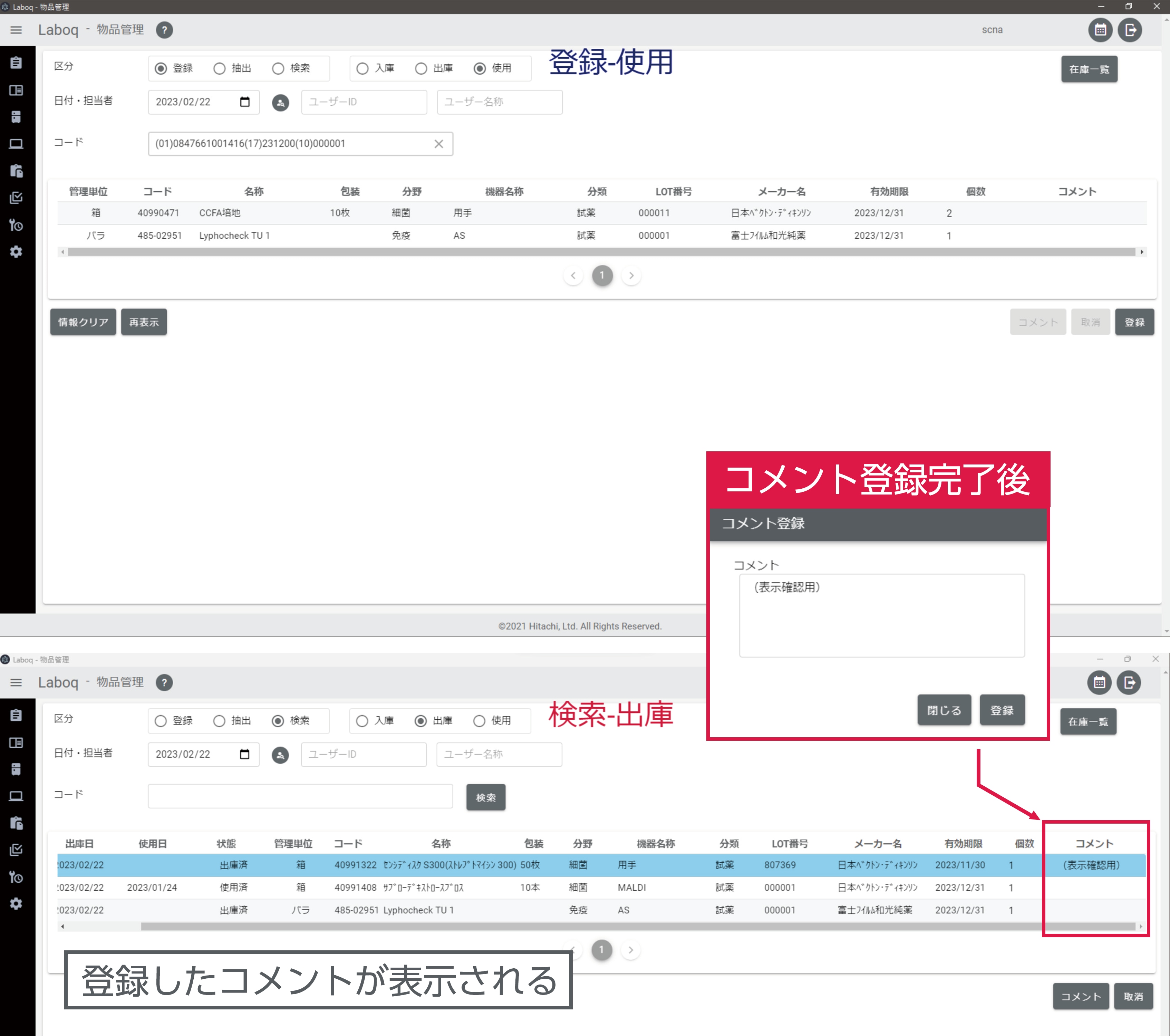The height and width of the screenshot is (1036, 1170).
Task: Click the help question mark icon
Action: [x=164, y=30]
